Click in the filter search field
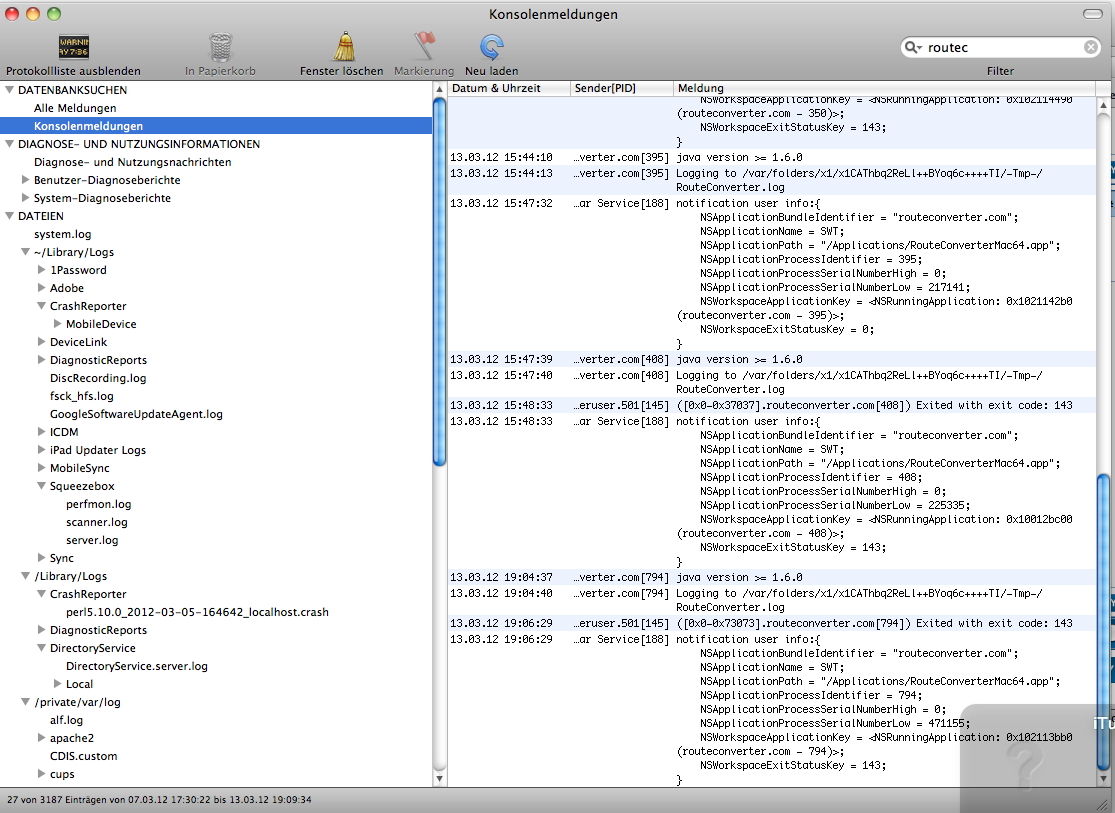The width and height of the screenshot is (1115, 813). (1000, 47)
